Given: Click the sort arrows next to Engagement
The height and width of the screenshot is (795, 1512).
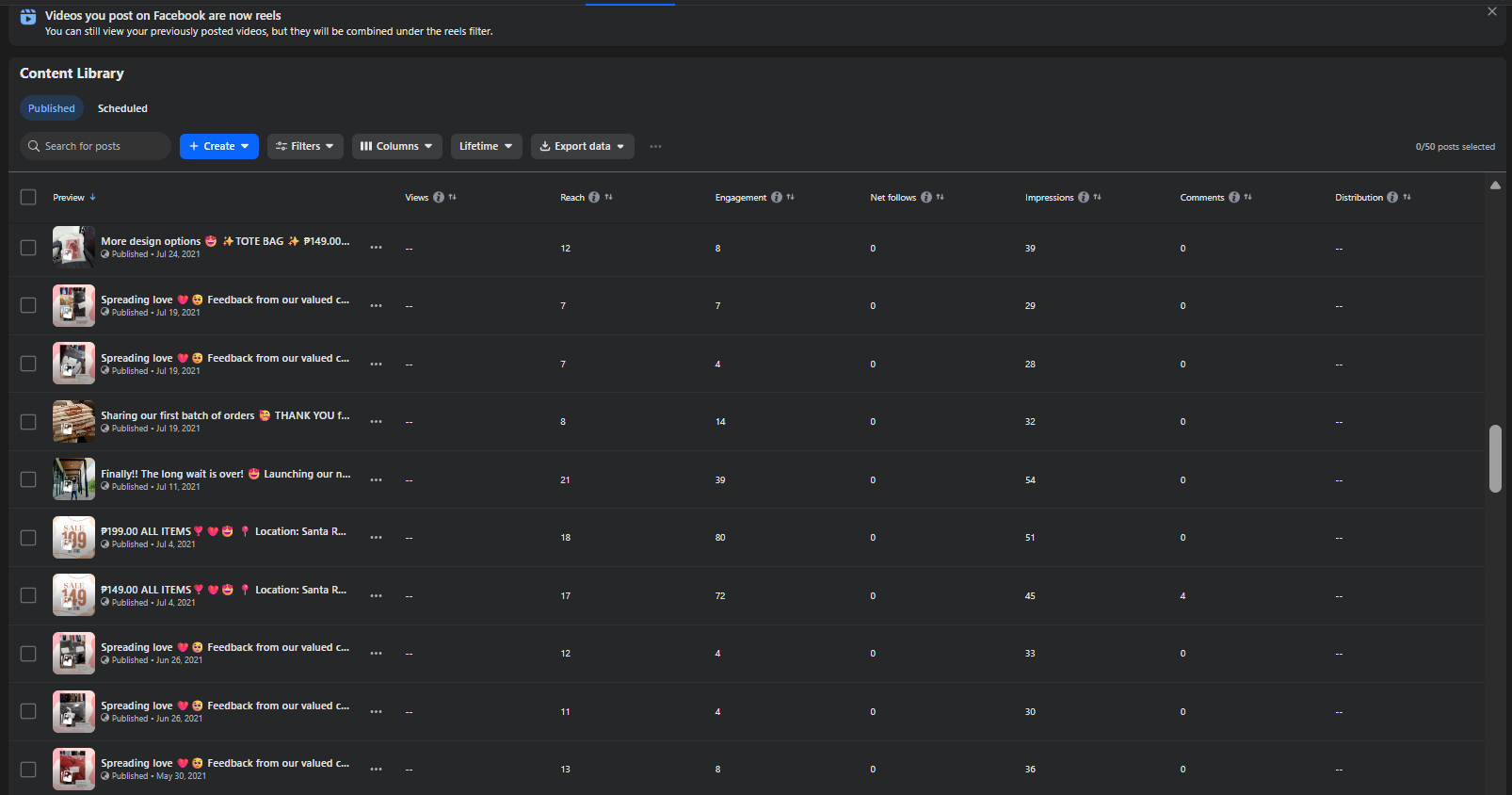Looking at the screenshot, I should tap(790, 198).
